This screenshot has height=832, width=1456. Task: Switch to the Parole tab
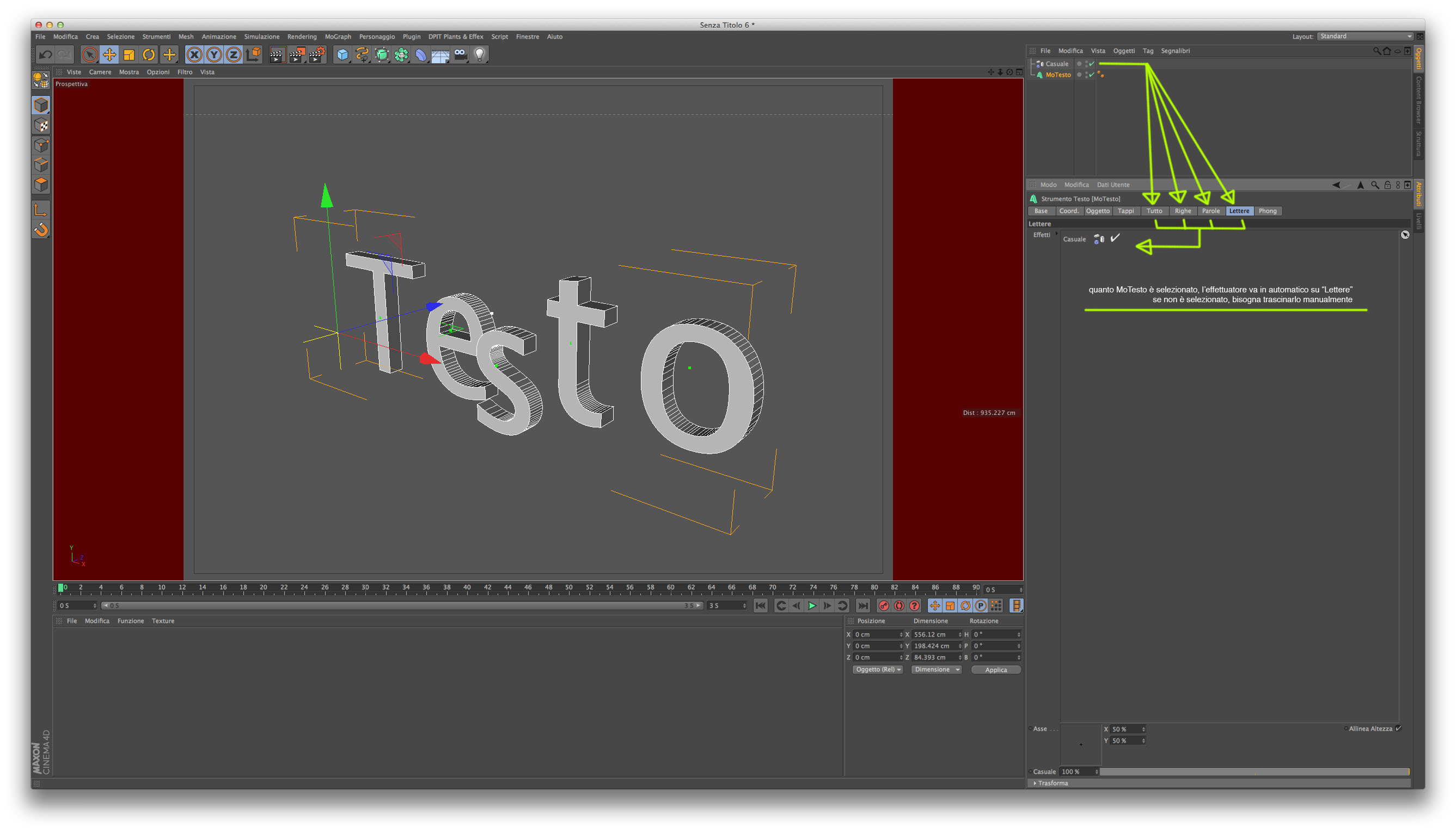pyautogui.click(x=1210, y=211)
